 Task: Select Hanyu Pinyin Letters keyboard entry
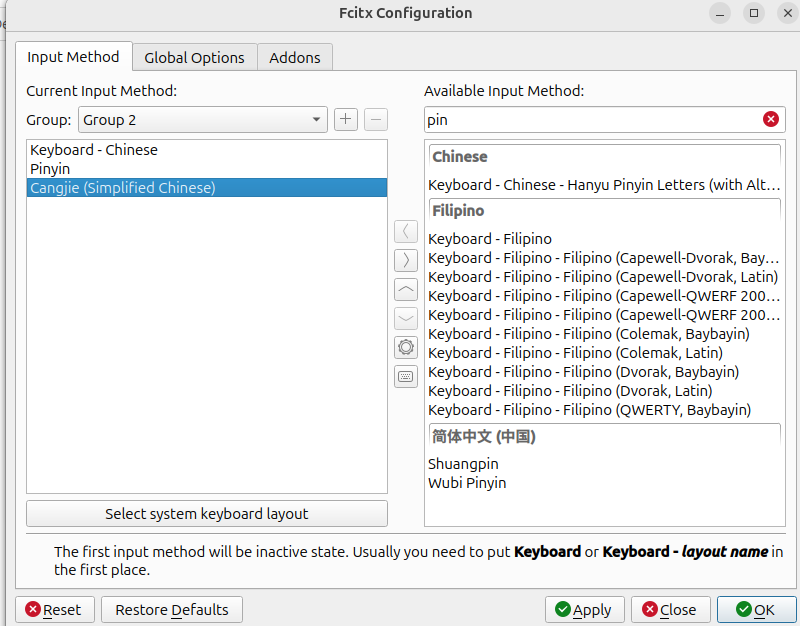[605, 185]
